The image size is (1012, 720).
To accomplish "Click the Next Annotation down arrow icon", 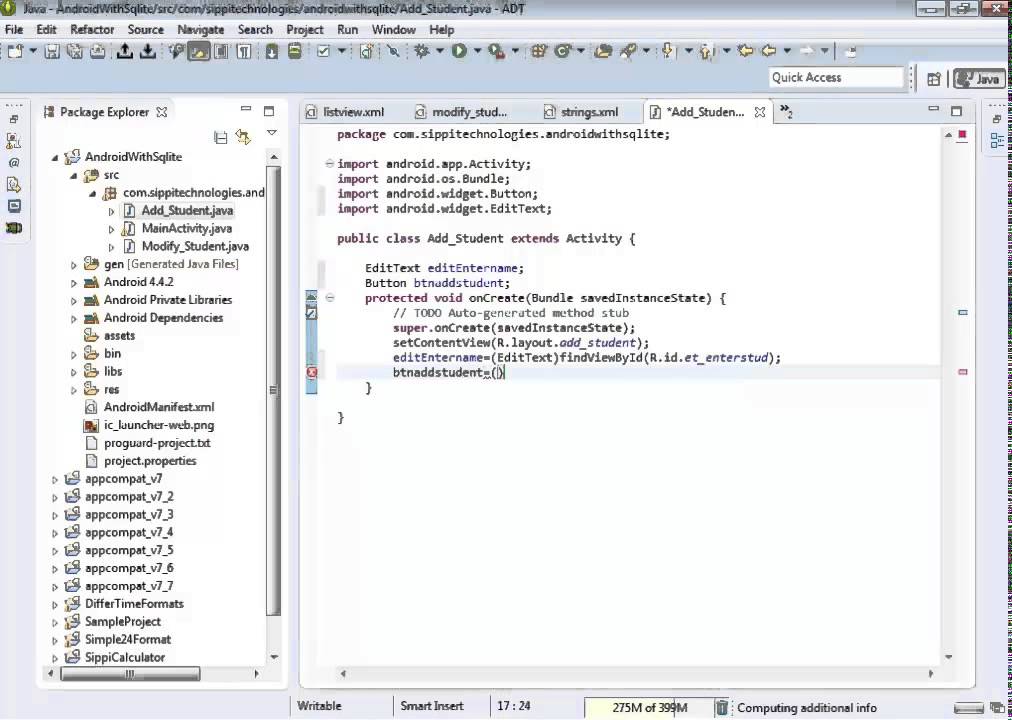I will click(668, 52).
